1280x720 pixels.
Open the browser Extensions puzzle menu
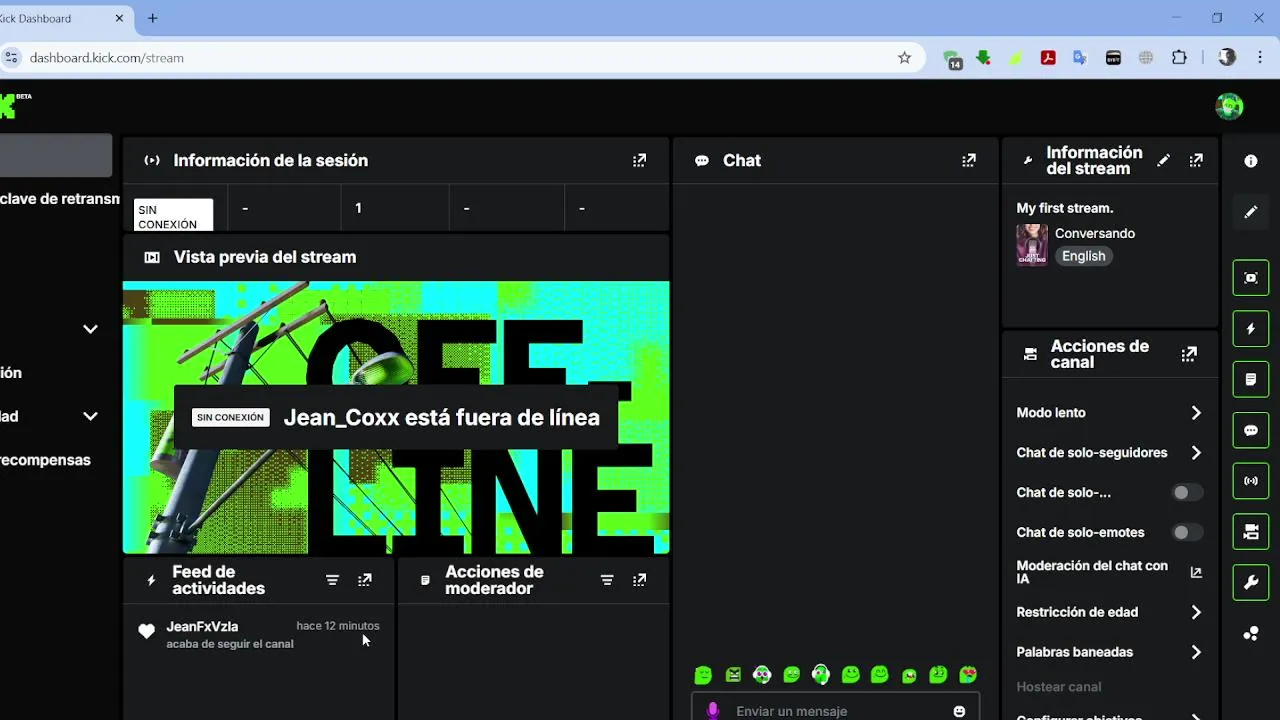coord(1179,58)
